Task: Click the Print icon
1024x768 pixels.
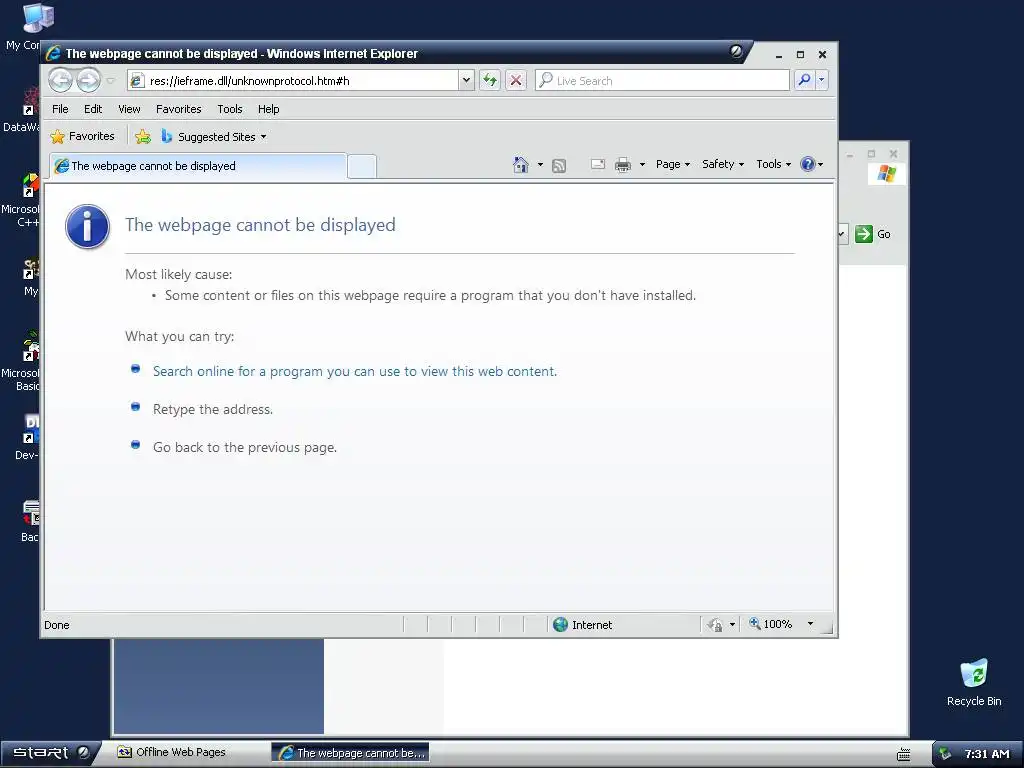Action: tap(622, 165)
